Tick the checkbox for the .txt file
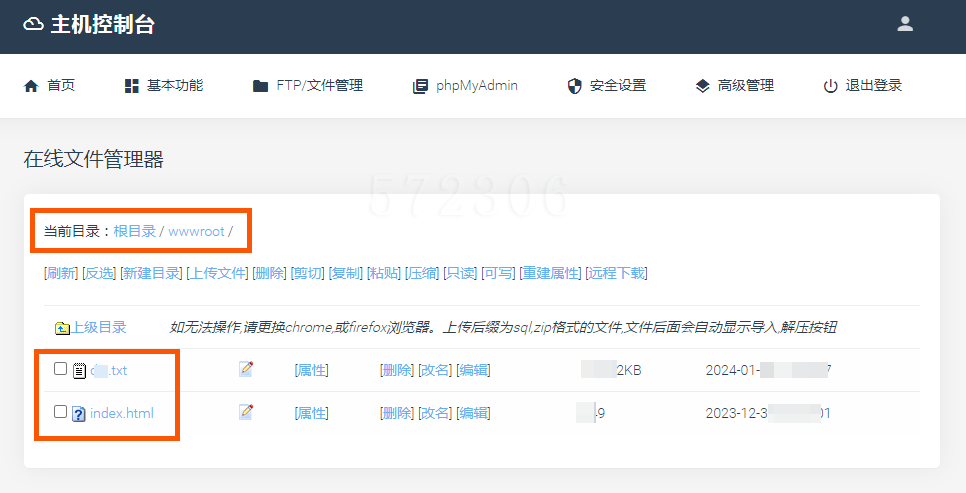 pos(60,369)
